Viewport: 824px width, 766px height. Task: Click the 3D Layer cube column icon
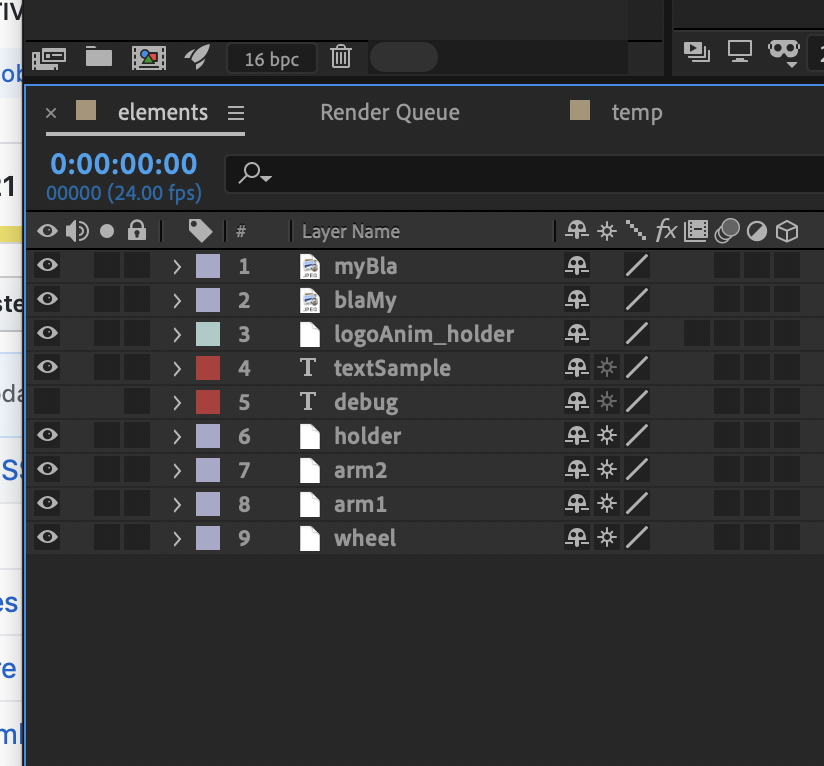coord(788,231)
